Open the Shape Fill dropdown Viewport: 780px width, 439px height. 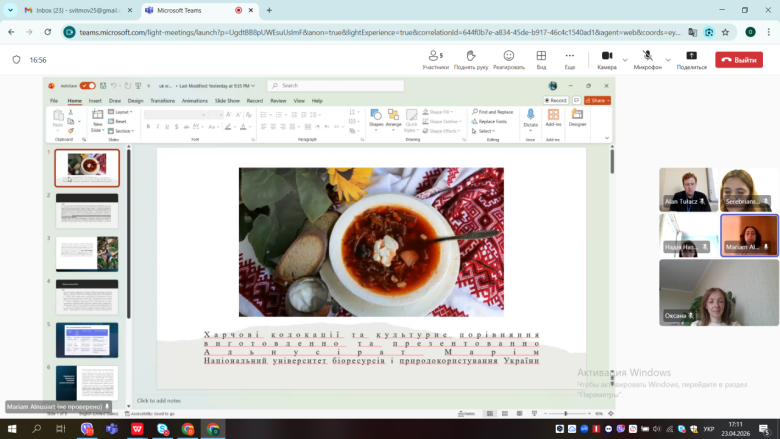[x=437, y=112]
